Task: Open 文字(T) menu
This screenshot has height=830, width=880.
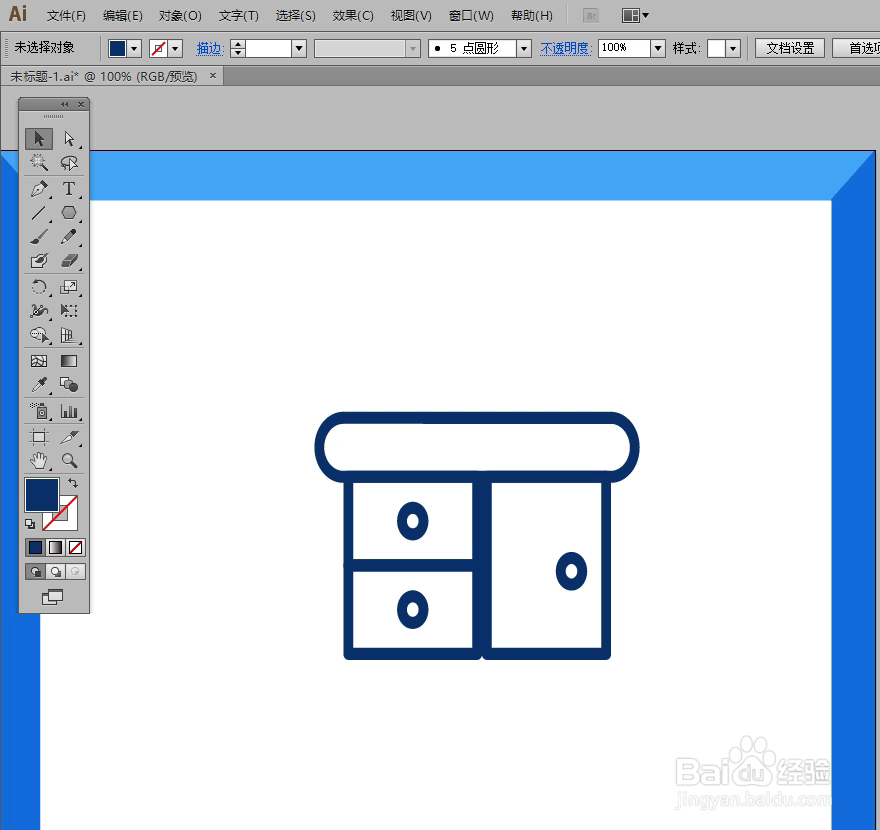Action: (239, 16)
